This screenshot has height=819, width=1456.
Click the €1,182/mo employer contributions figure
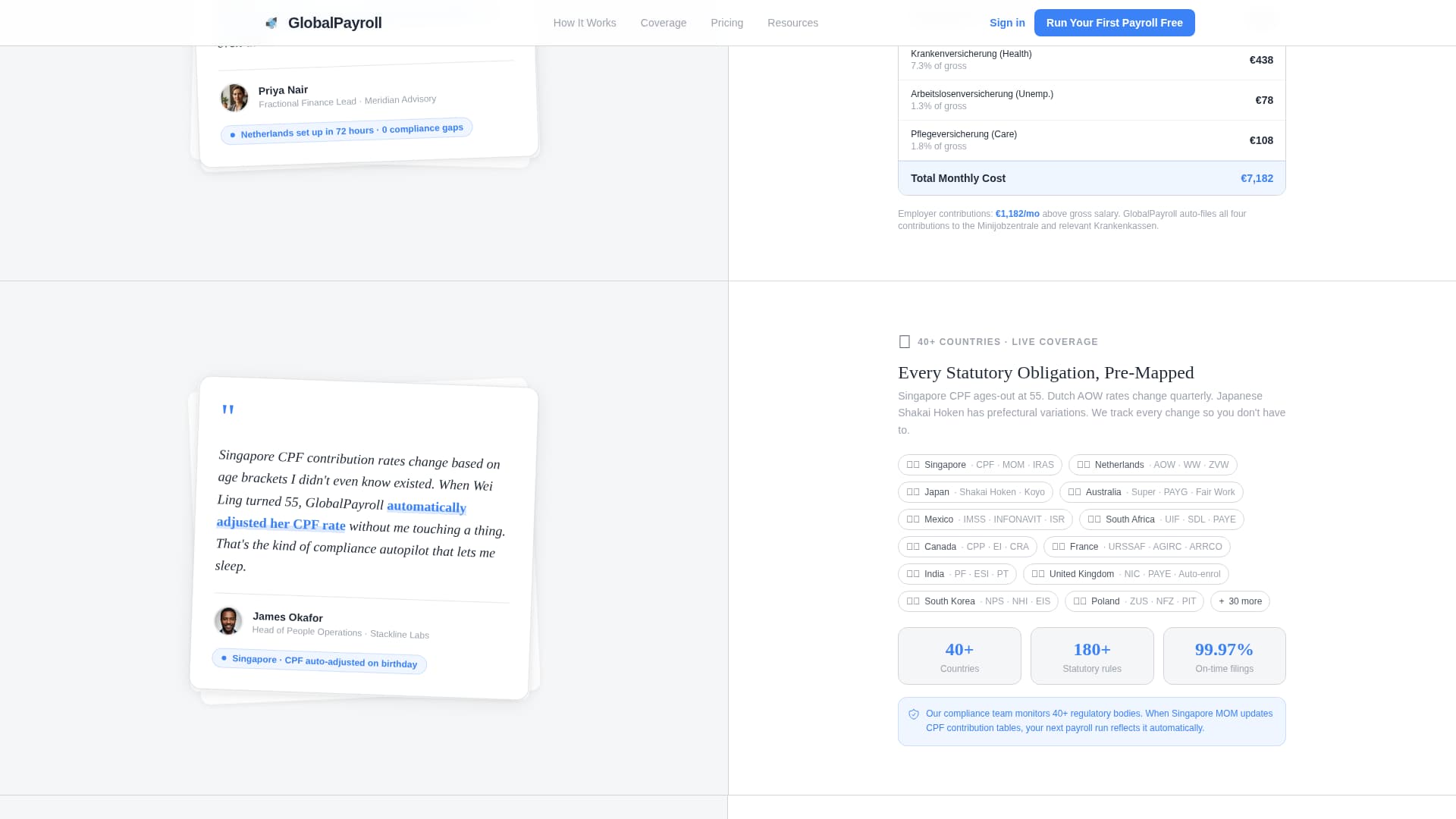point(1017,214)
